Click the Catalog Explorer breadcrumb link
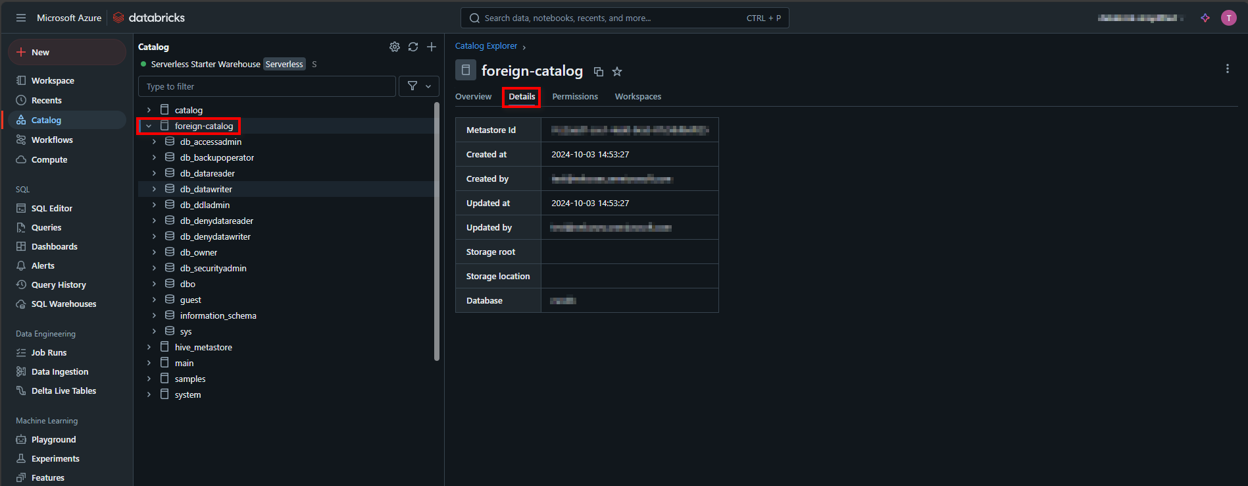The height and width of the screenshot is (486, 1248). coord(486,46)
